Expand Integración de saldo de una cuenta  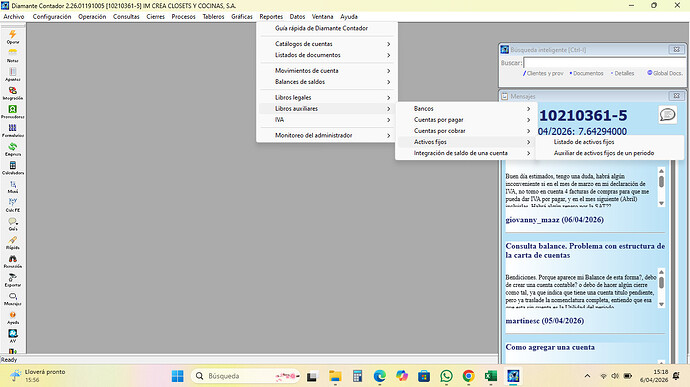465,153
